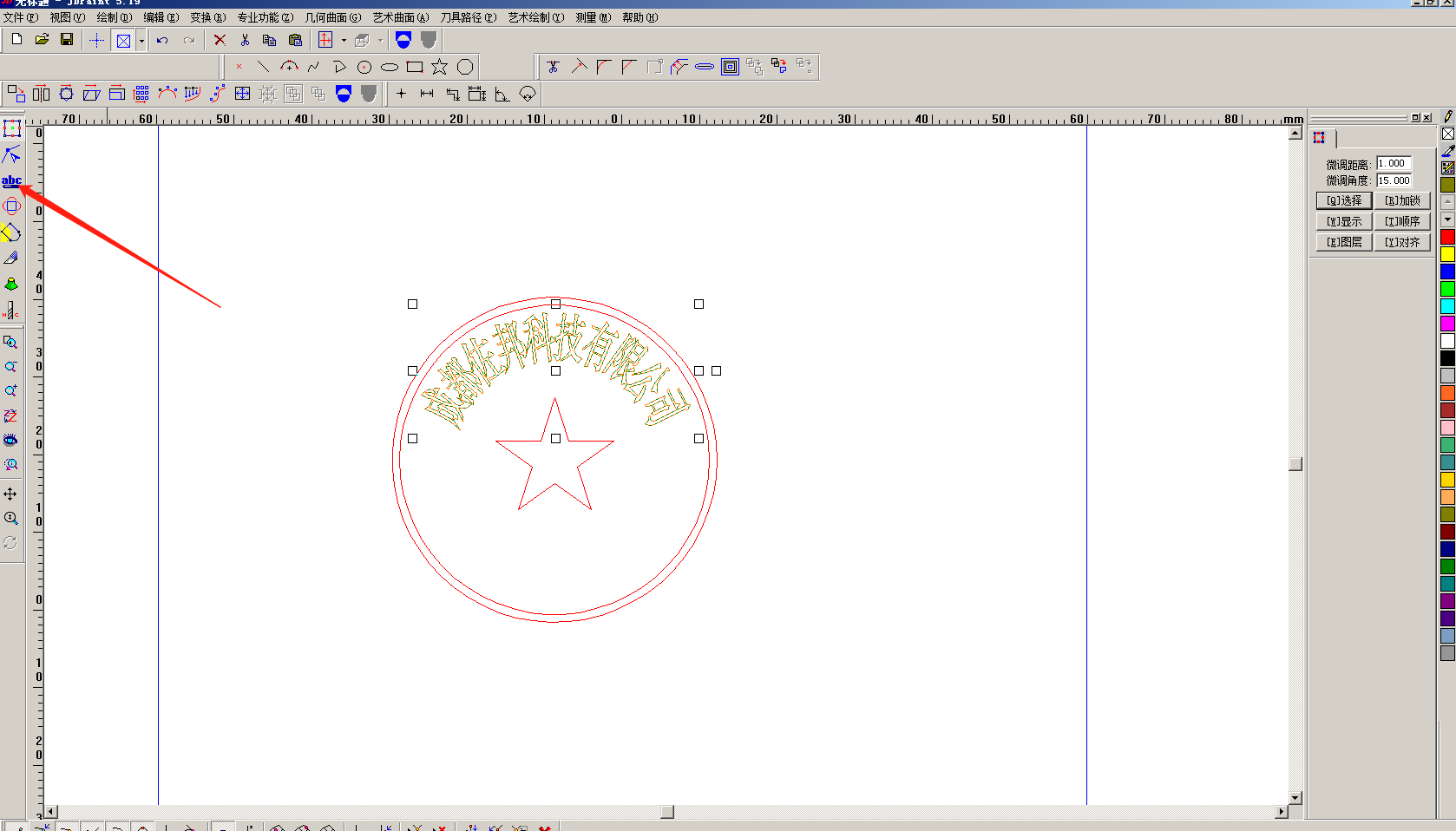Click the red X delete icon
Viewport: 1456px width, 831px height.
[220, 40]
